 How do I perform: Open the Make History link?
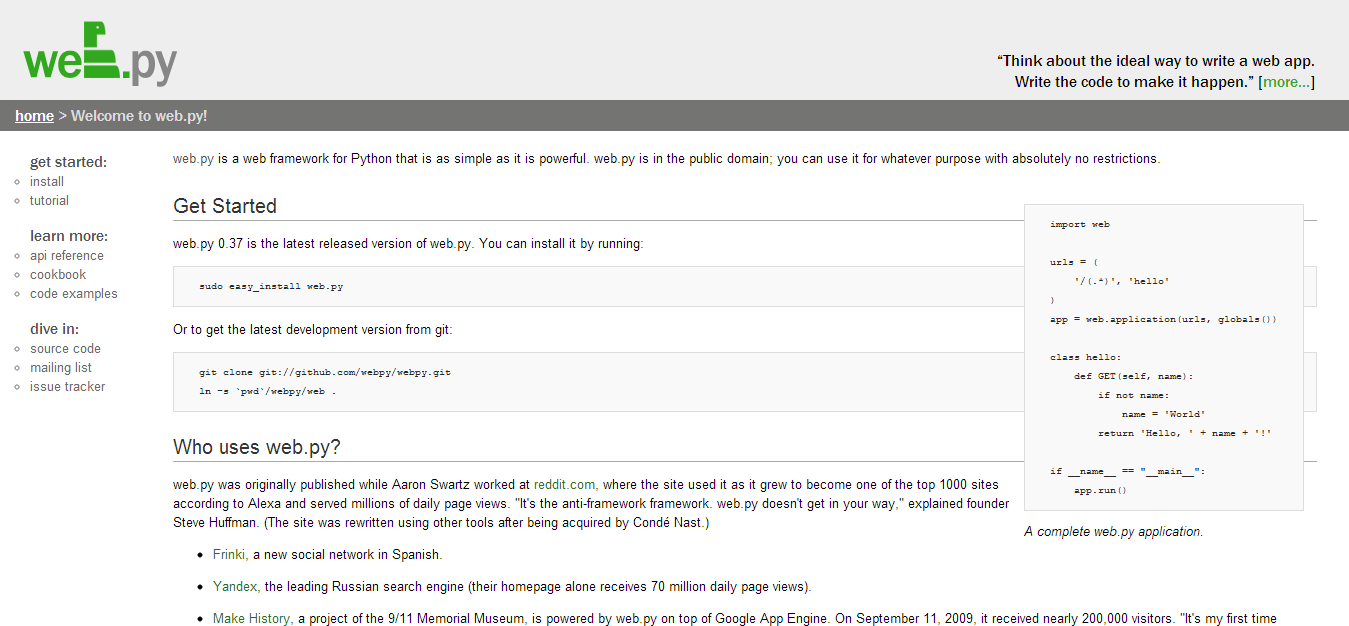pos(251,619)
